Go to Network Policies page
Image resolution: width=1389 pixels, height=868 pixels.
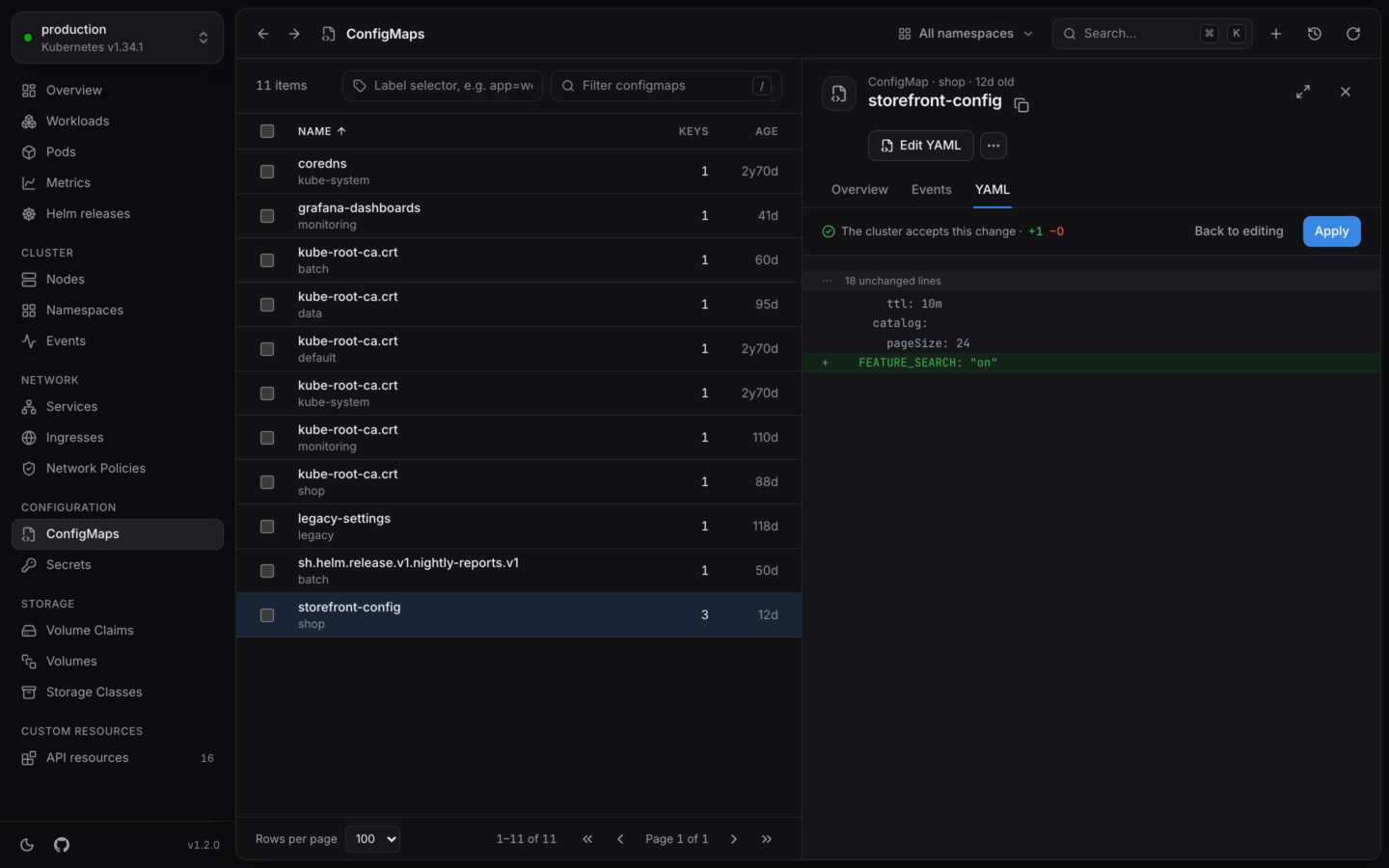coord(118,469)
